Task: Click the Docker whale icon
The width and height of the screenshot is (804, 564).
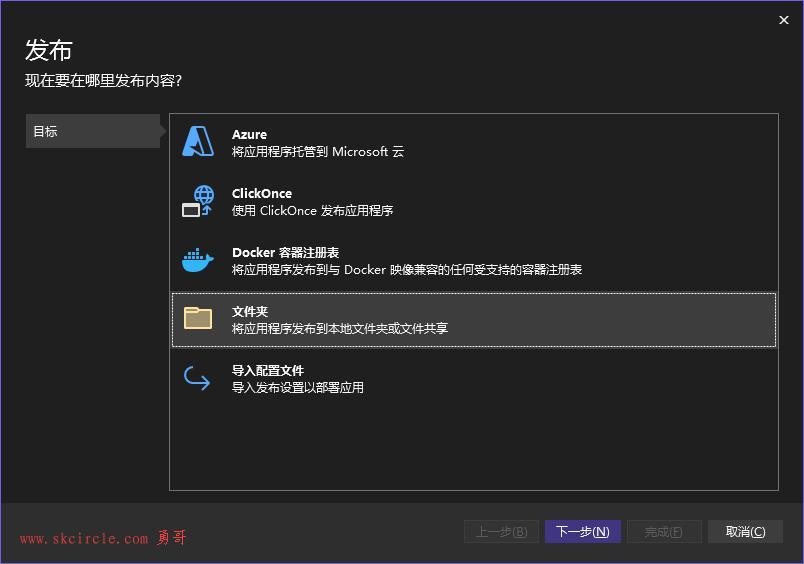Action: (198, 260)
